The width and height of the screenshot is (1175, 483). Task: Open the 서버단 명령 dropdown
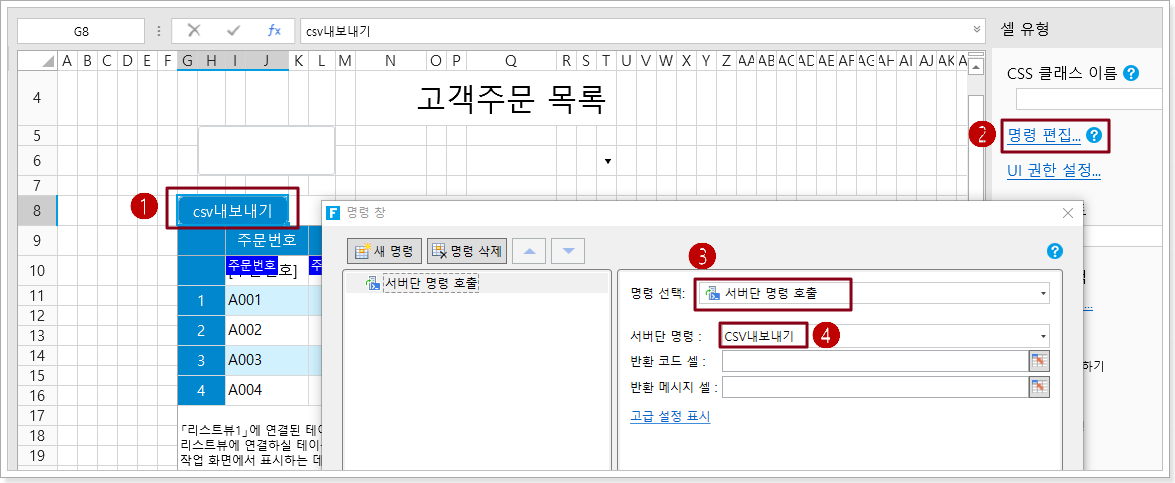pyautogui.click(x=1043, y=337)
